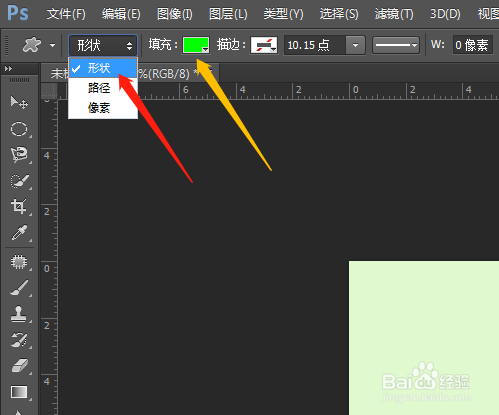The width and height of the screenshot is (499, 415).
Task: Open the 3D(D) menu
Action: pos(445,14)
